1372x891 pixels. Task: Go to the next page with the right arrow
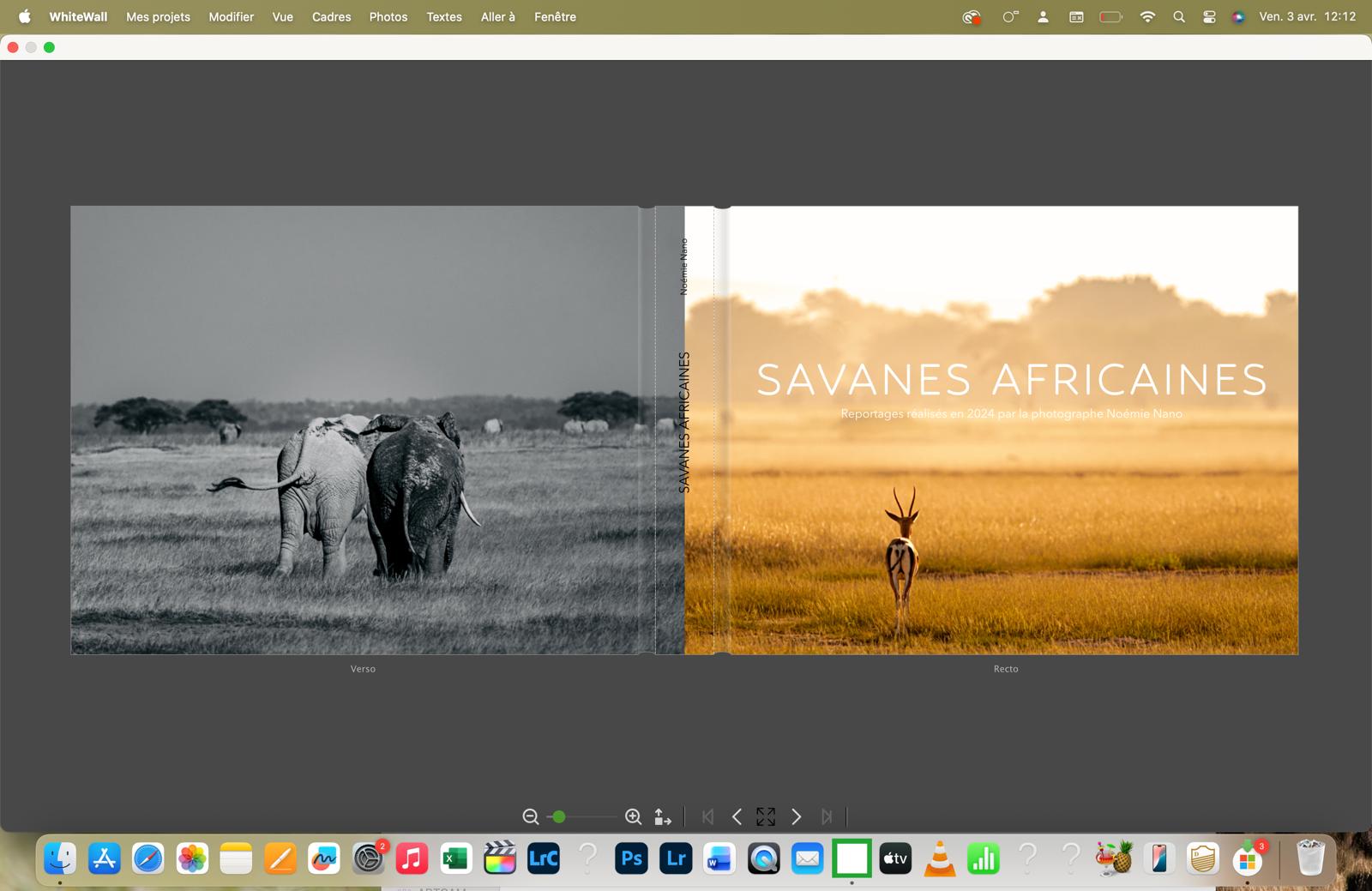point(797,817)
